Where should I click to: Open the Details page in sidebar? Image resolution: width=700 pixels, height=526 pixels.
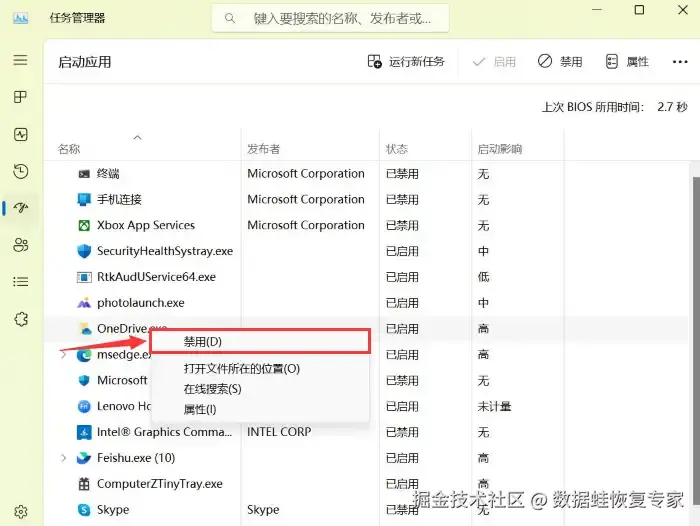pos(21,282)
